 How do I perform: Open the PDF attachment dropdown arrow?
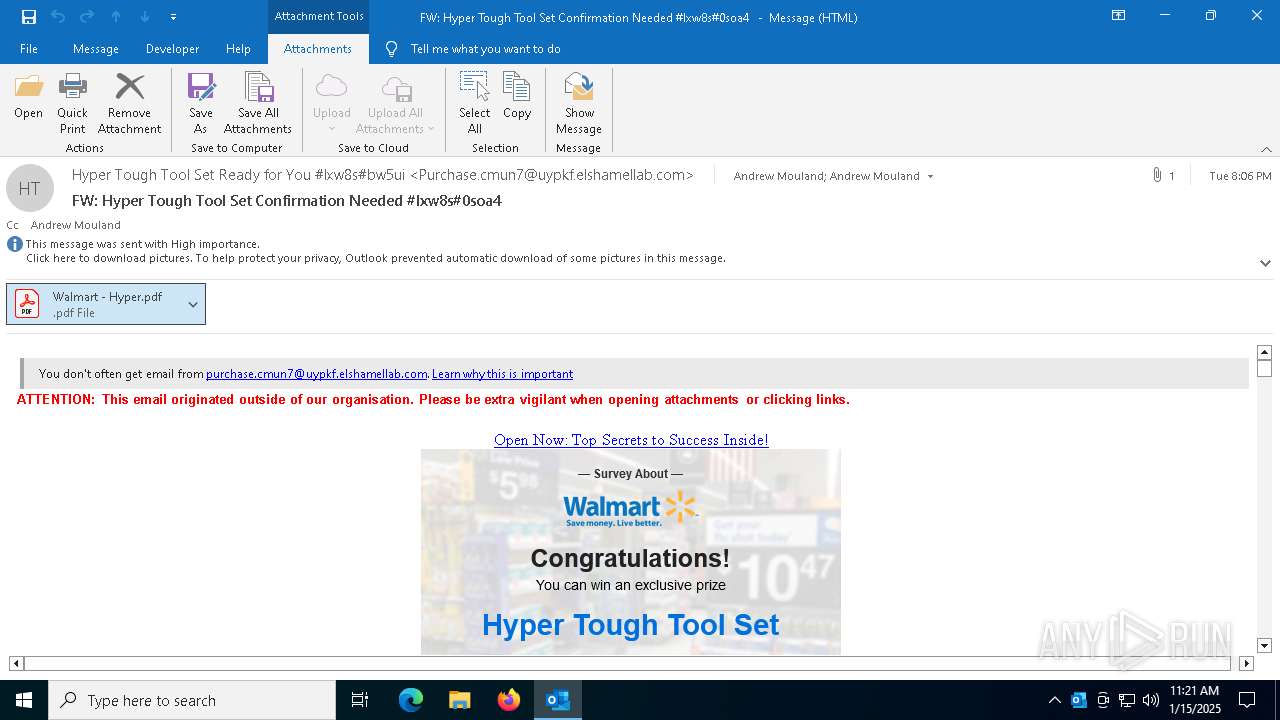coord(193,304)
